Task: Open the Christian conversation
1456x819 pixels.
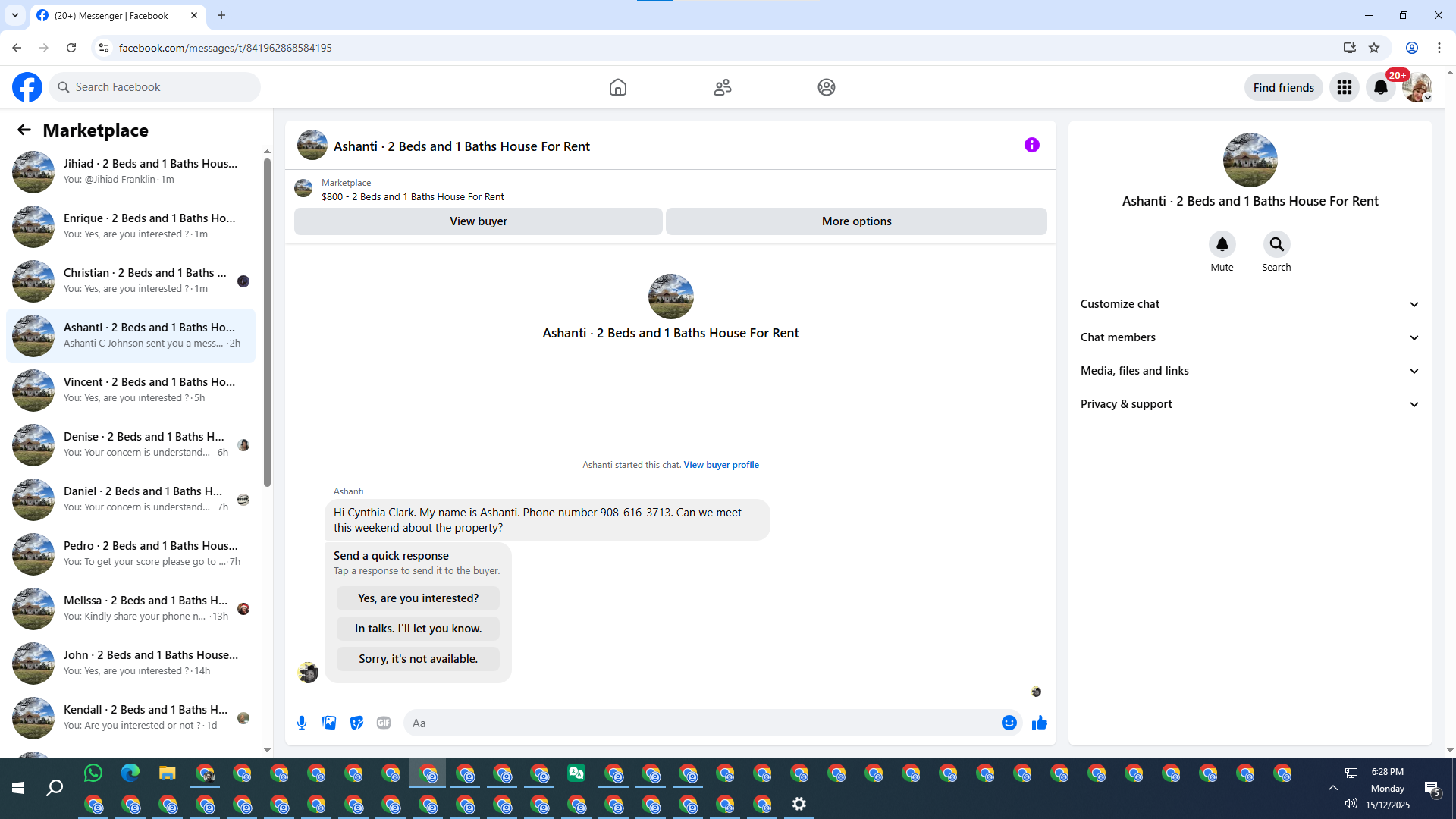Action: coord(130,281)
